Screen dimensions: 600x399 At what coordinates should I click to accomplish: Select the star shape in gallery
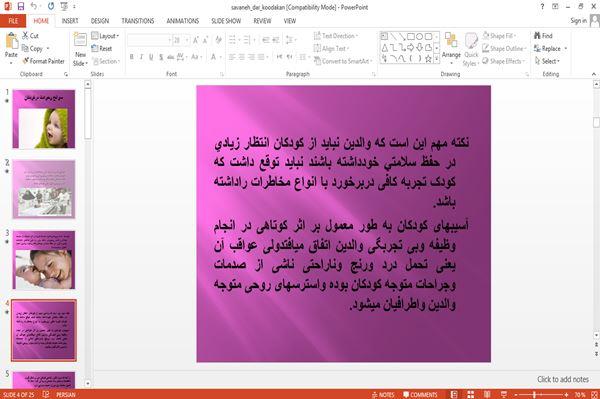[x=428, y=59]
